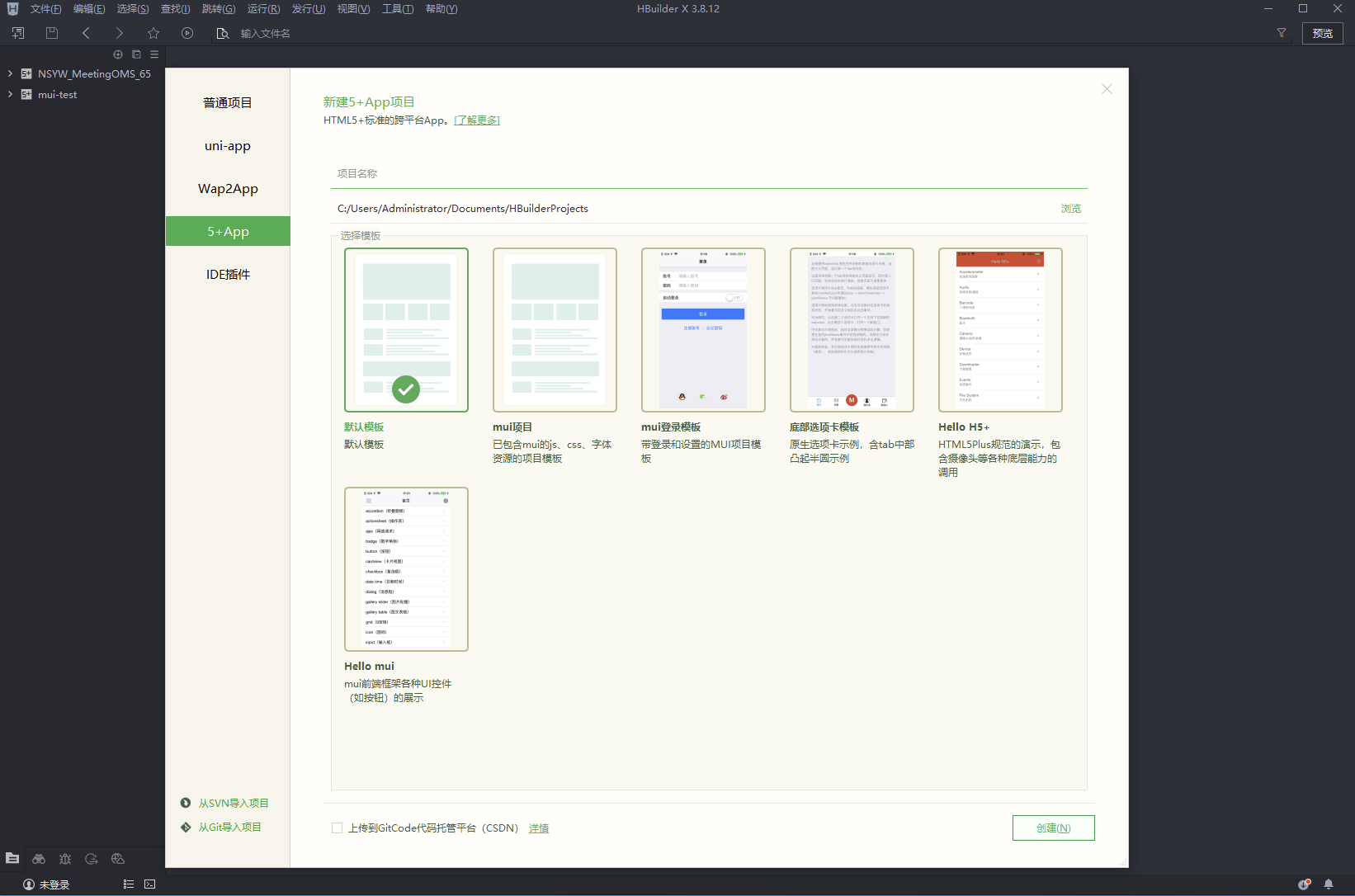The image size is (1355, 896).
Task: Click the locate current file target icon
Action: point(118,54)
